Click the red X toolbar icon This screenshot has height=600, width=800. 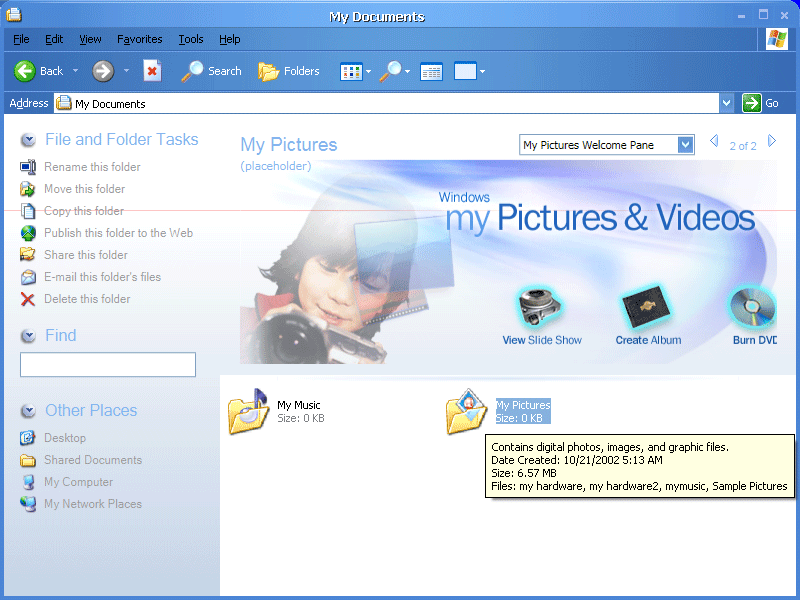[x=152, y=71]
